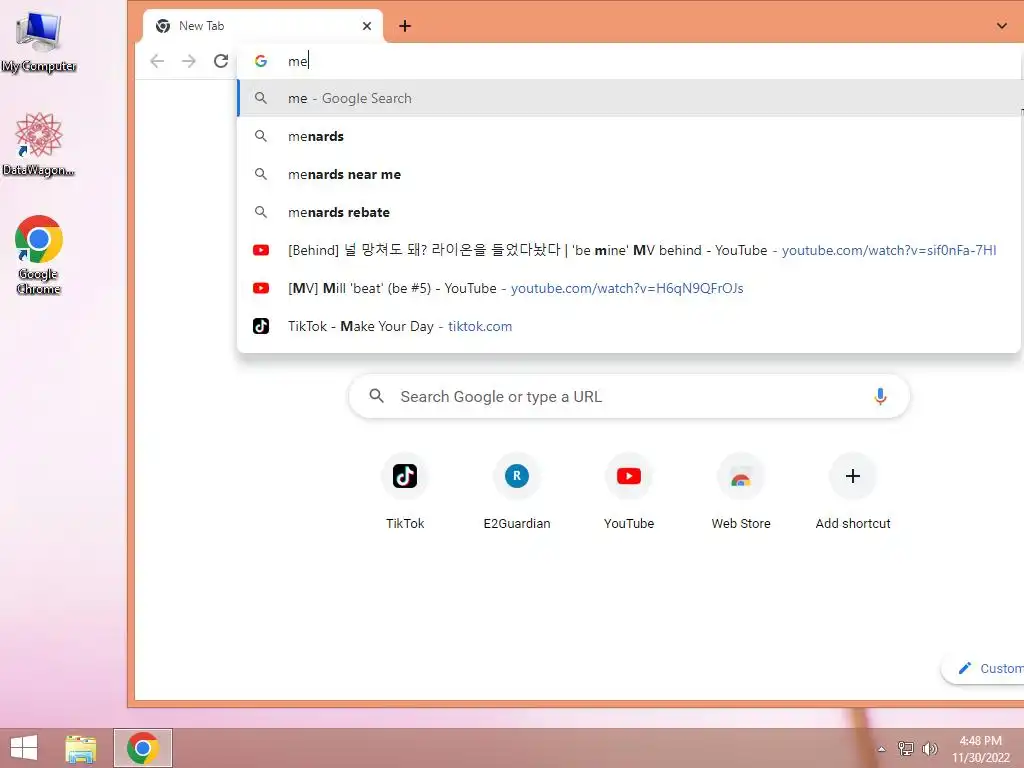Open the Web Store shortcut tile
The image size is (1024, 768).
click(741, 491)
